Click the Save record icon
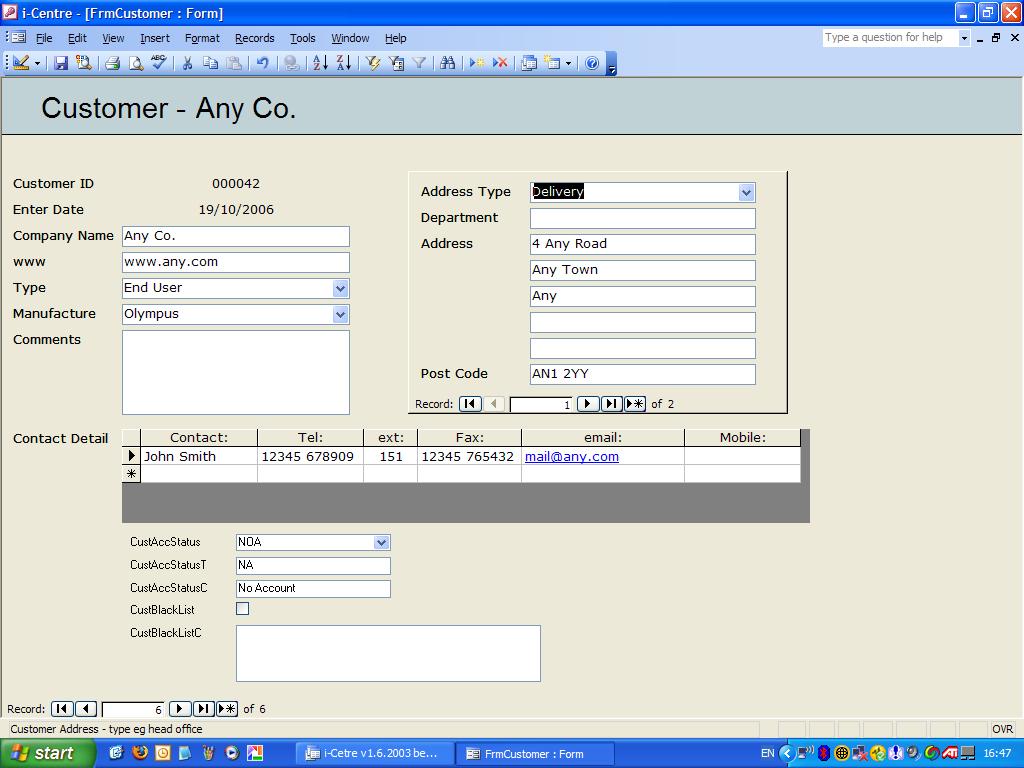 [61, 63]
